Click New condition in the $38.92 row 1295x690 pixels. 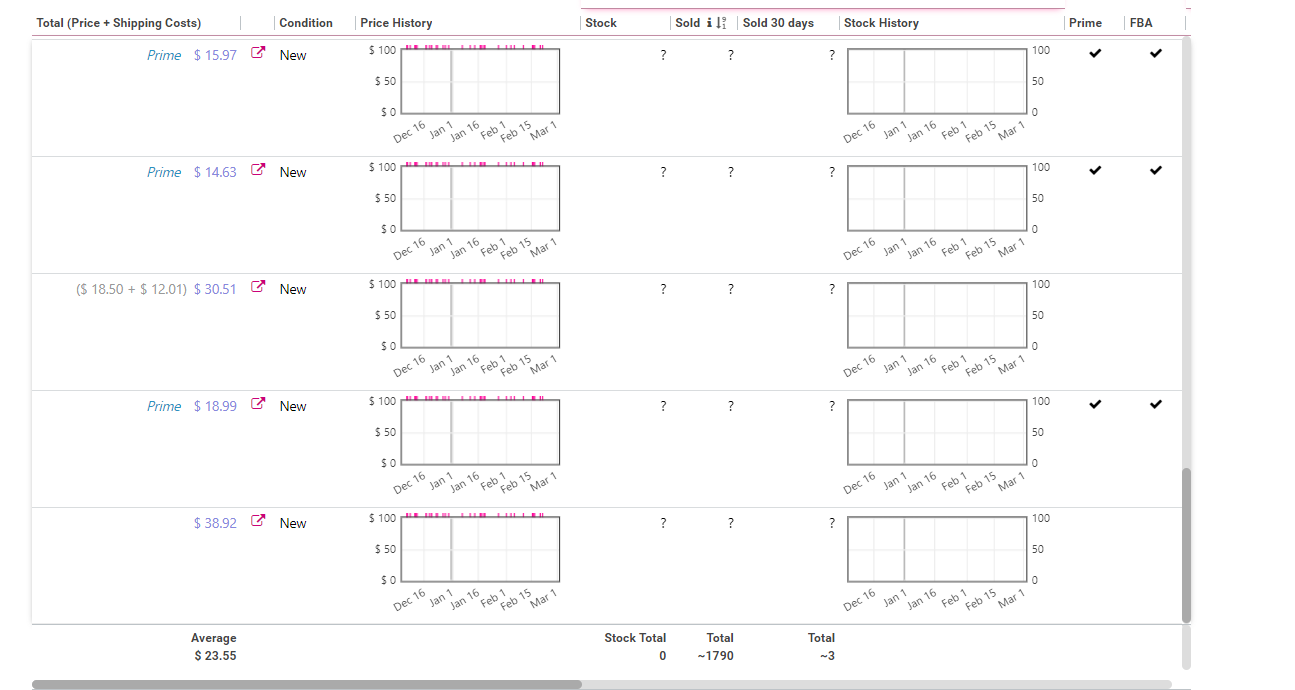[293, 523]
